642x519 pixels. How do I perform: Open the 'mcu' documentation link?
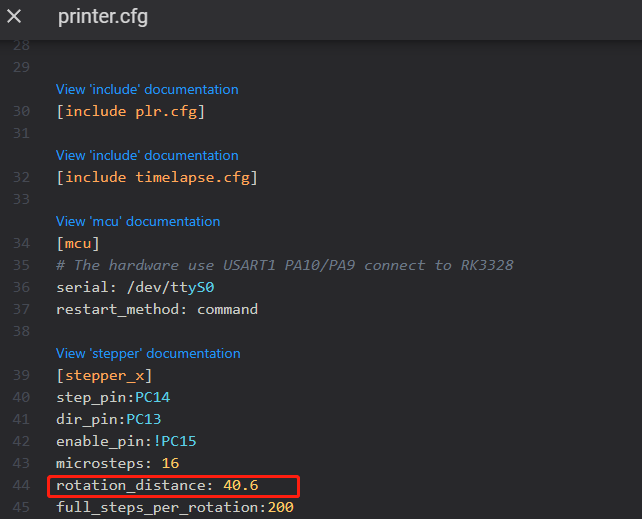click(138, 221)
